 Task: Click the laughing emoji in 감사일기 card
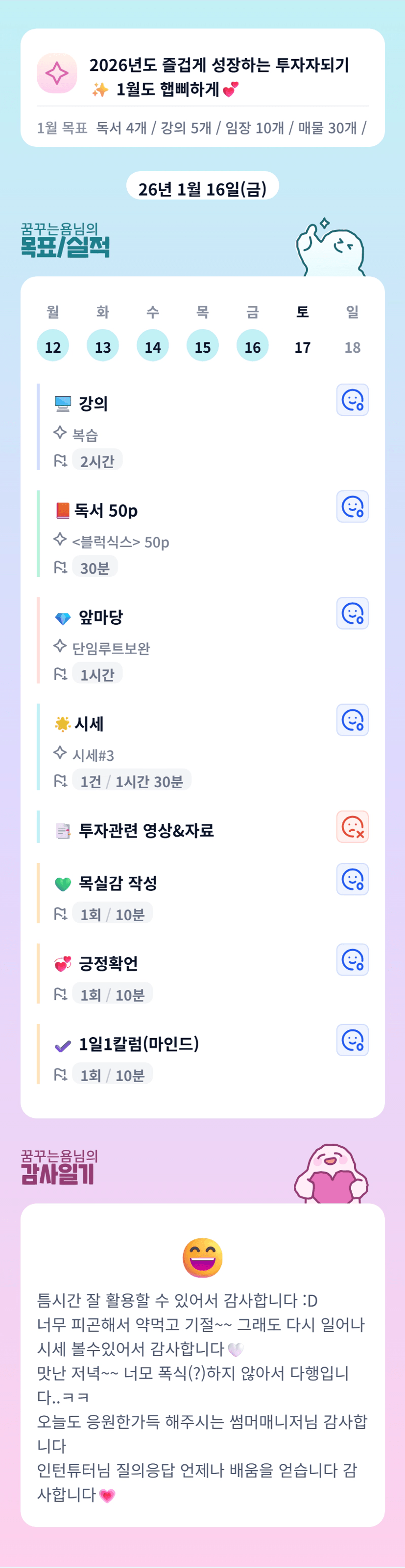[202, 1257]
